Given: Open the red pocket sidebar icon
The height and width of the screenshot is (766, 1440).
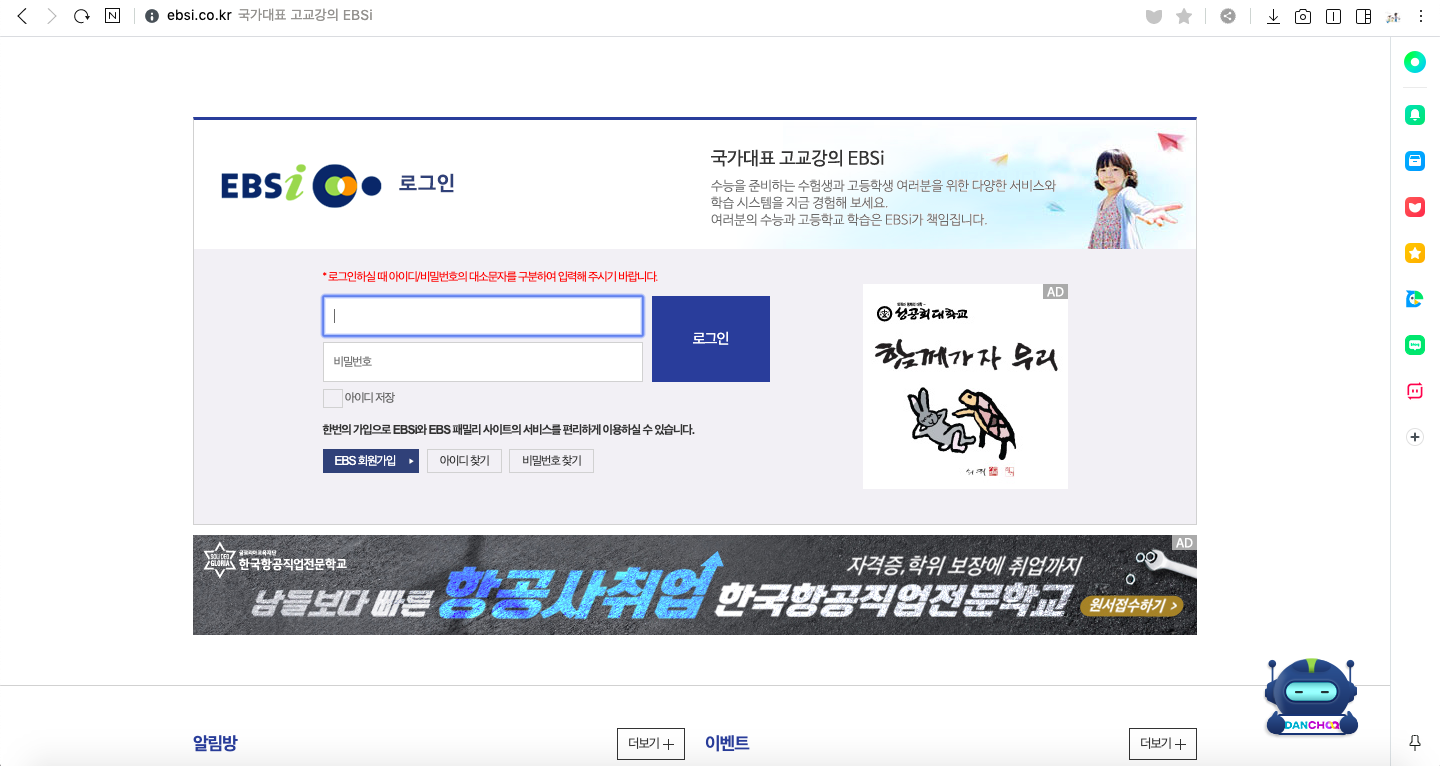Looking at the screenshot, I should [1415, 207].
